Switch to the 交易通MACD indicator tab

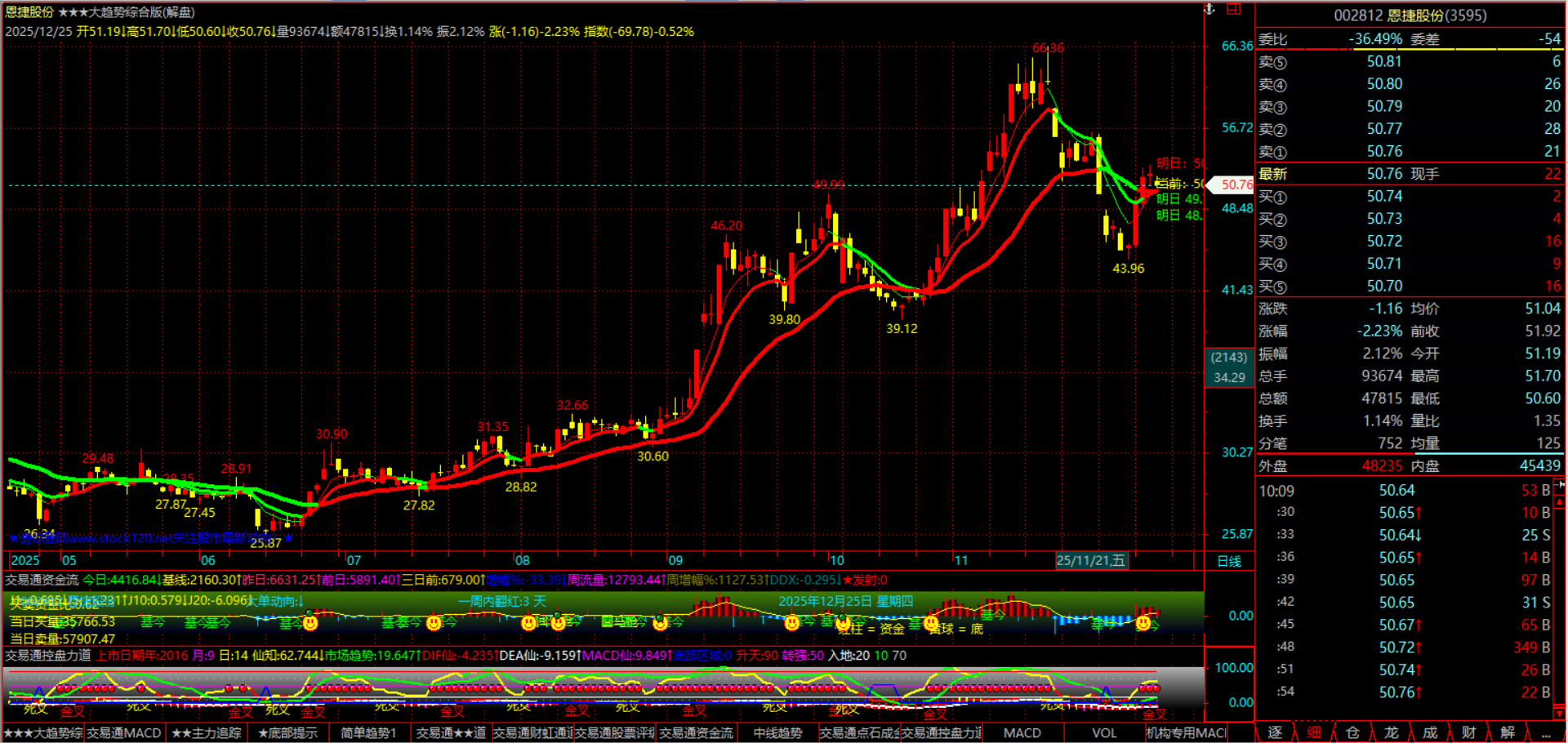[x=124, y=733]
